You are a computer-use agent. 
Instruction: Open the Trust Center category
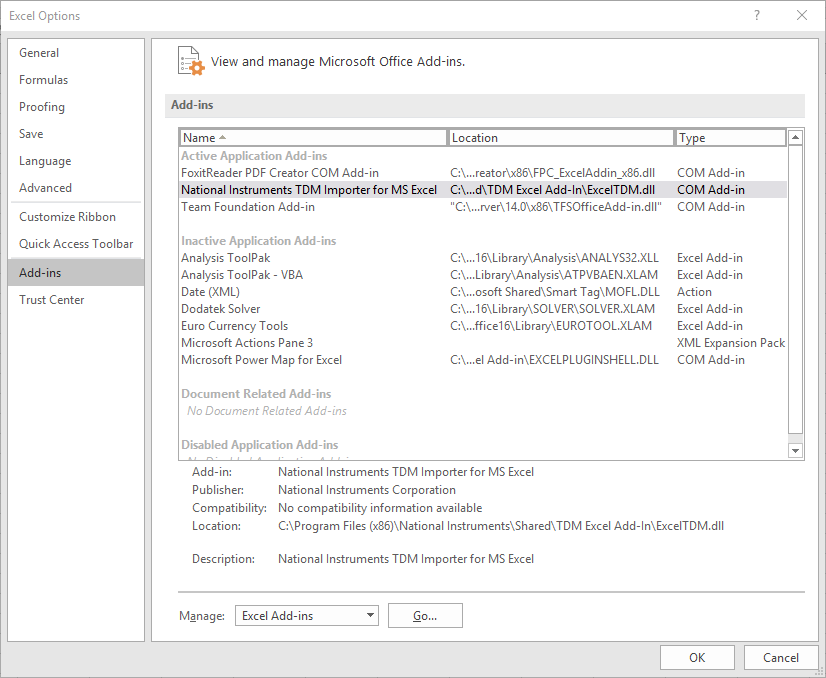point(52,300)
